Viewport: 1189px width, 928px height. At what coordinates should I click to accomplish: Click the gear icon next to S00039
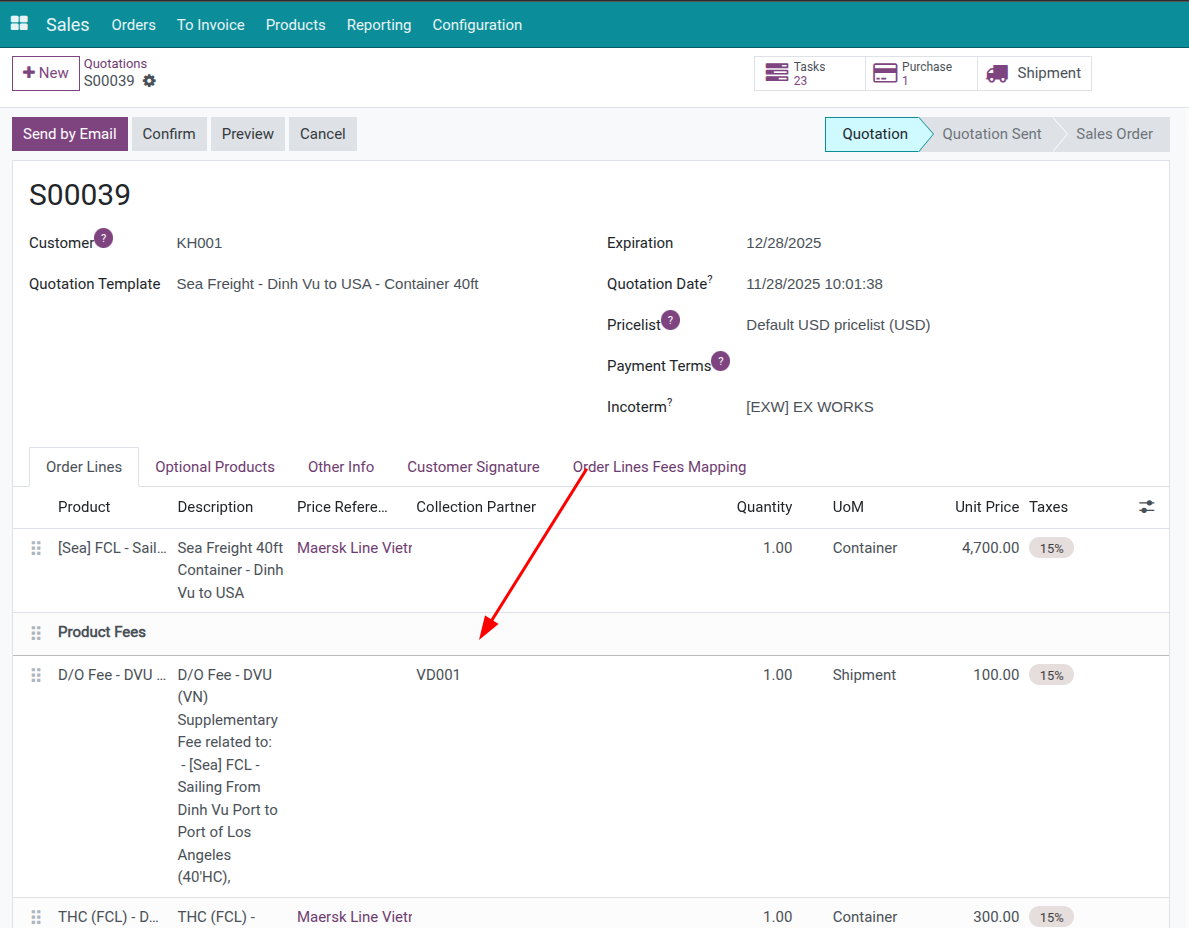(x=149, y=81)
